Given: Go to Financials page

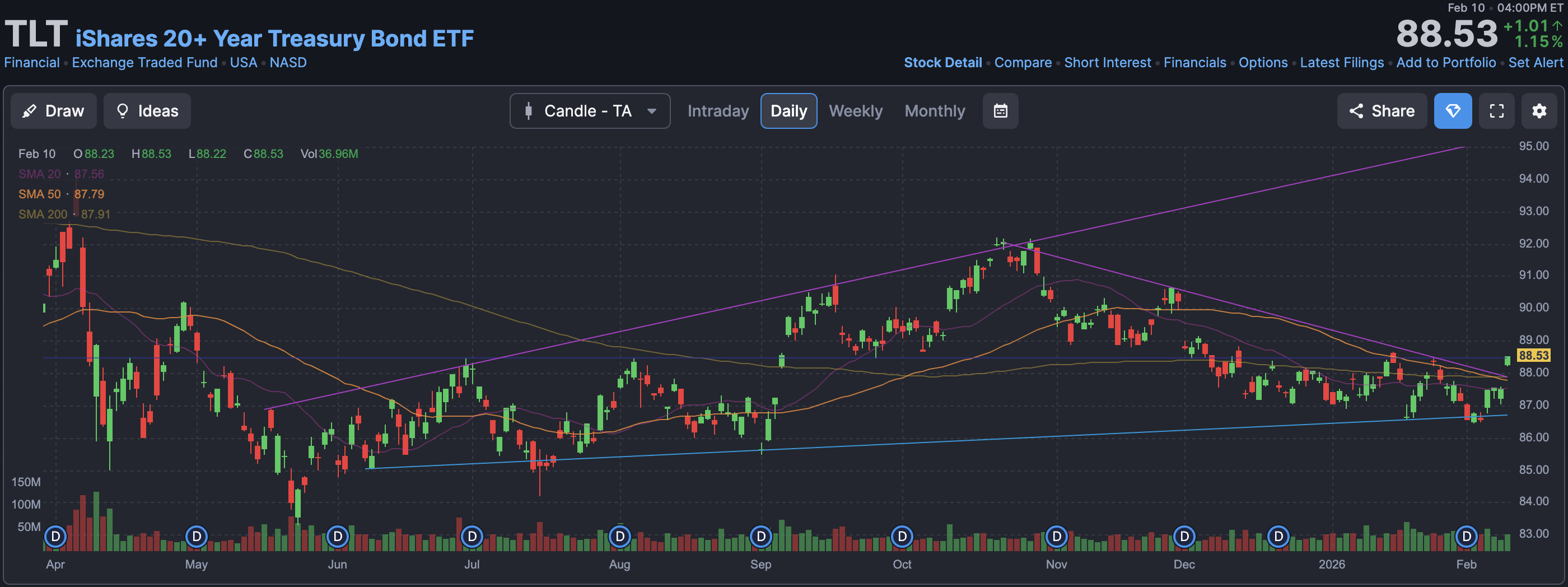Looking at the screenshot, I should (x=1194, y=63).
